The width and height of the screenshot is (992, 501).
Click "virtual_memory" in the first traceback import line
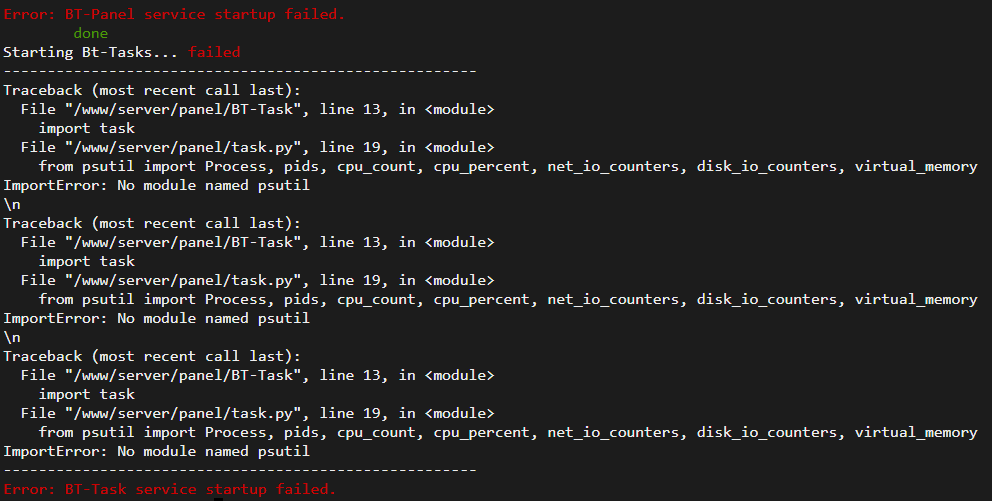coord(916,166)
